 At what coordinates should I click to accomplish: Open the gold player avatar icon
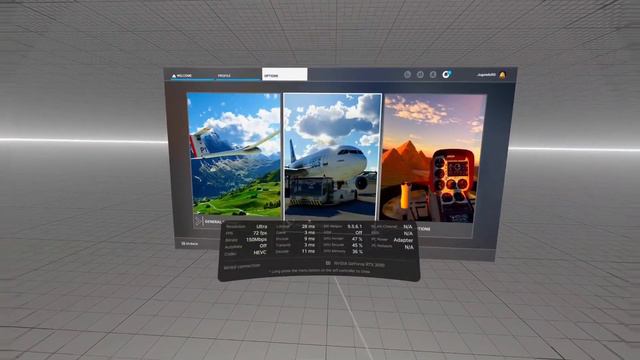(x=502, y=75)
